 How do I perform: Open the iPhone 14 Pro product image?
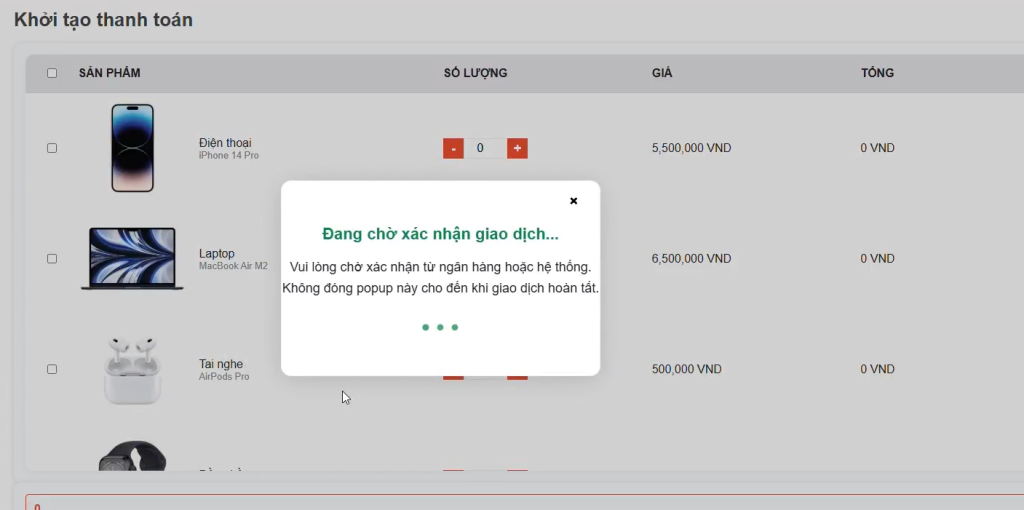pos(132,148)
